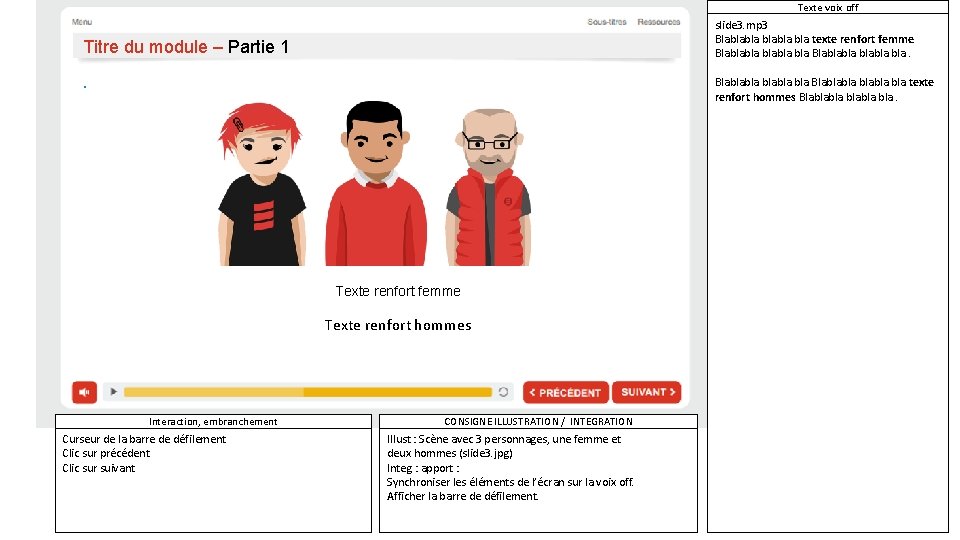Click the "CONSIGNE ILLUSTRATION / INTEGRATION" header
Screen dimensions: 960x540
coord(538,421)
